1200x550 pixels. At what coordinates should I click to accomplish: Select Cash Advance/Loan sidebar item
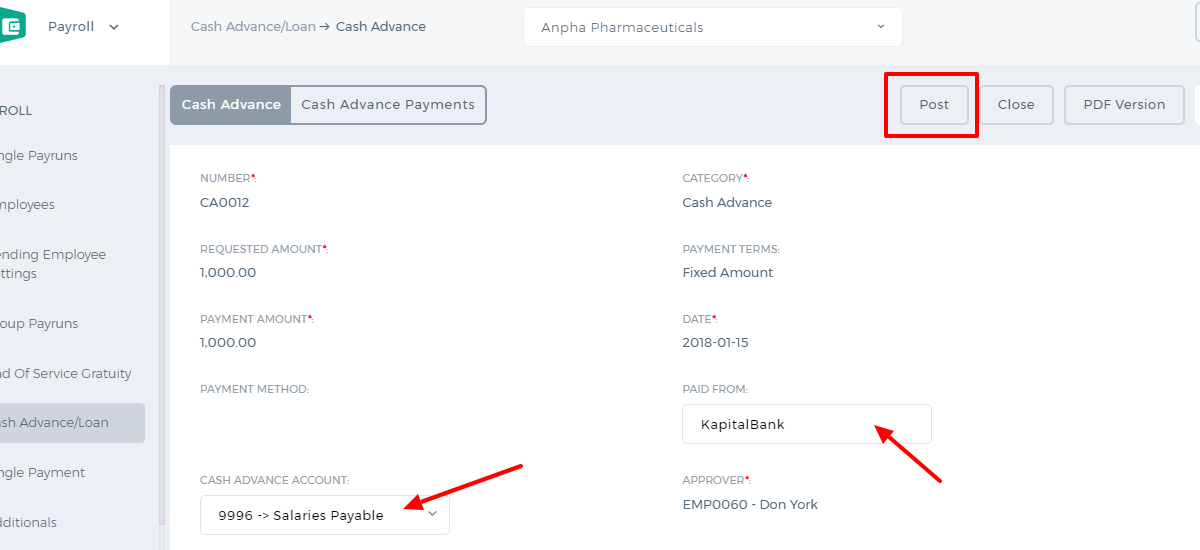pyautogui.click(x=72, y=423)
